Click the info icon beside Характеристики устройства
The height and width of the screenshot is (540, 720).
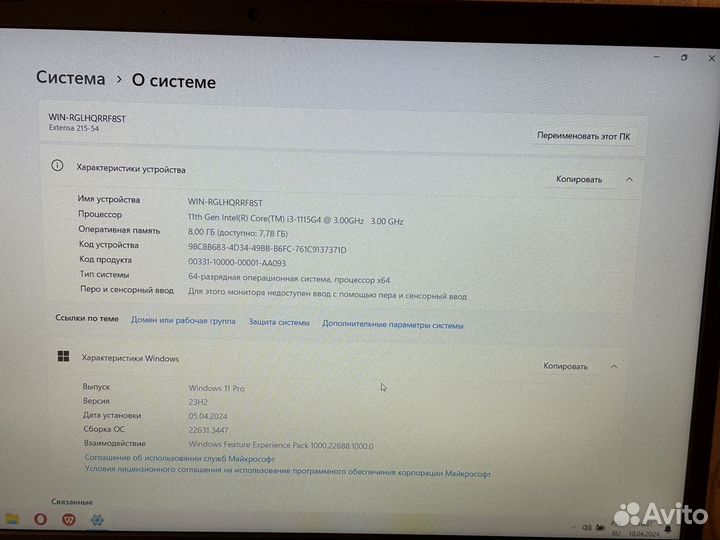pos(57,165)
